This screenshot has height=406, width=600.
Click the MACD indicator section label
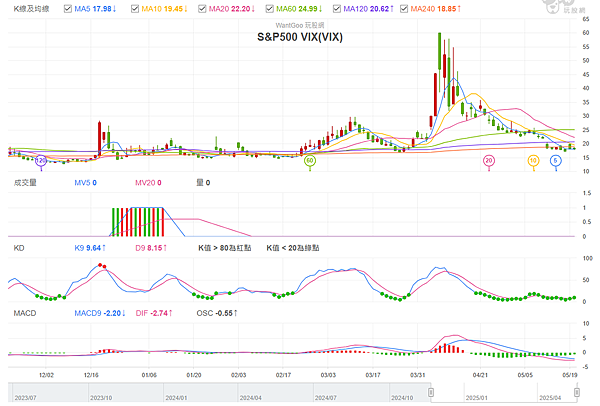pyautogui.click(x=25, y=313)
